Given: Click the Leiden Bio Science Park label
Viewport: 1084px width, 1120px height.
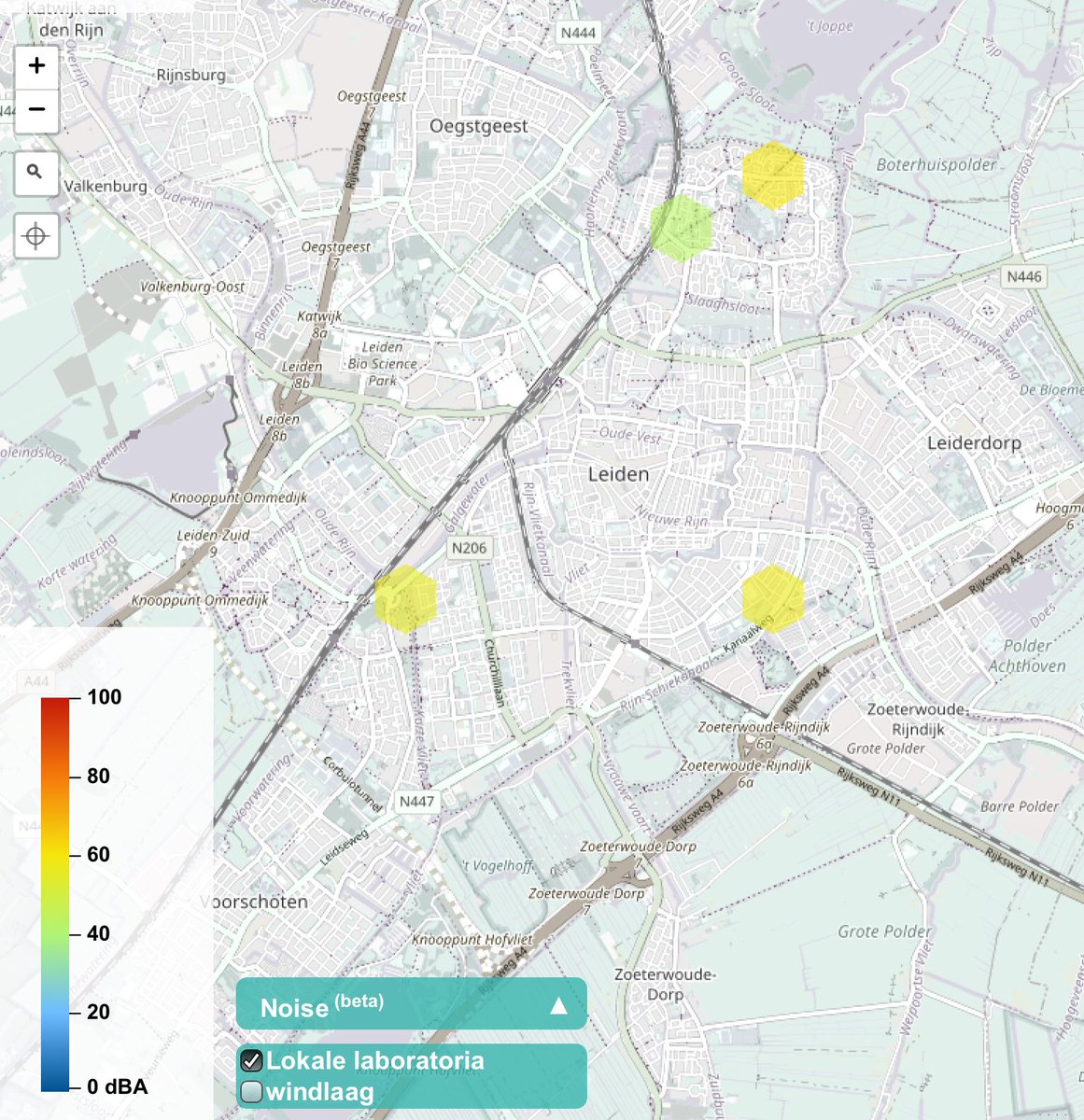Looking at the screenshot, I should click(382, 363).
